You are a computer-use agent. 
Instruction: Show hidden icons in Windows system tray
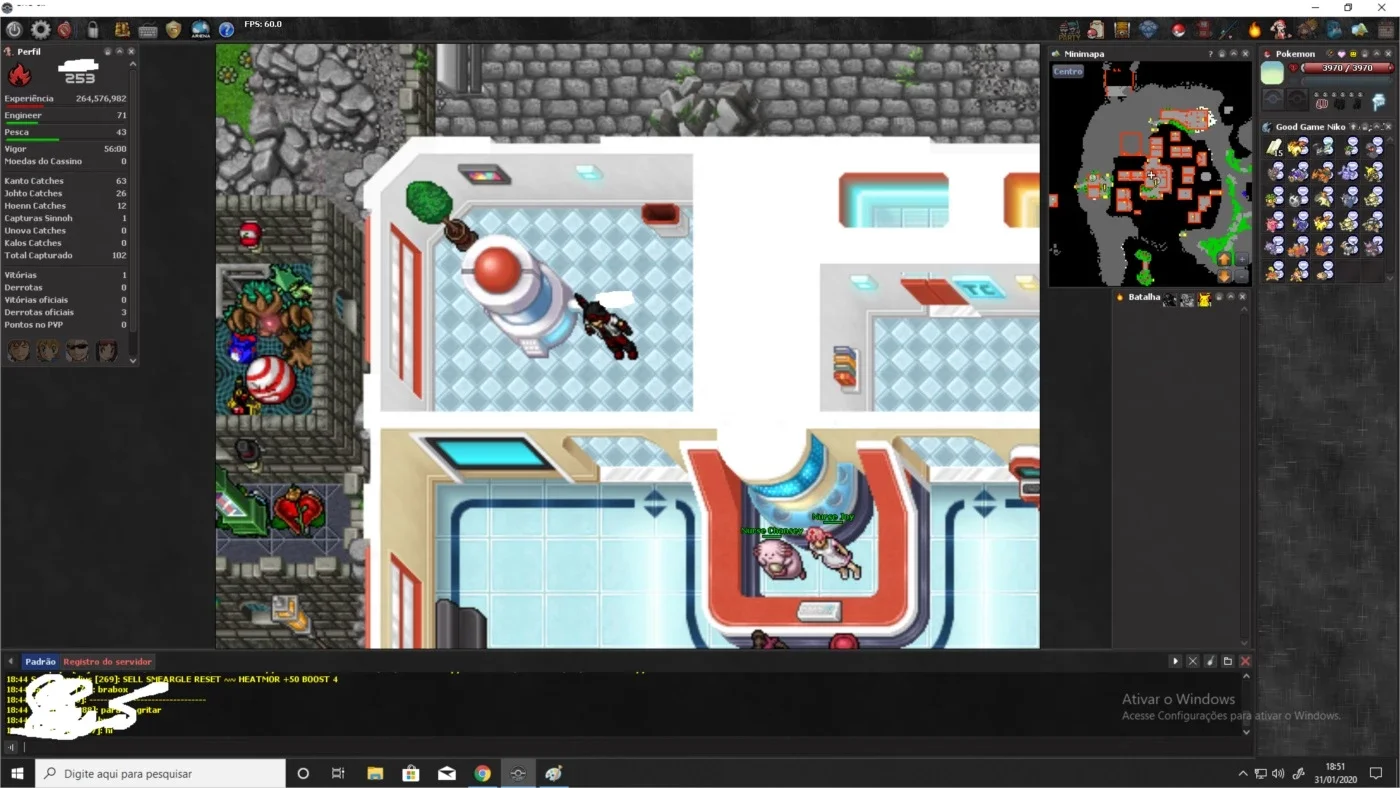pyautogui.click(x=1243, y=773)
